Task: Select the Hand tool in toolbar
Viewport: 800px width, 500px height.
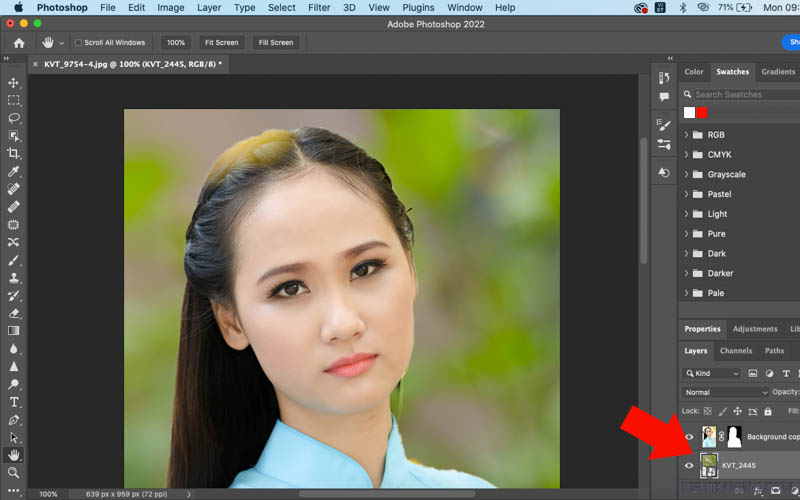Action: click(14, 455)
